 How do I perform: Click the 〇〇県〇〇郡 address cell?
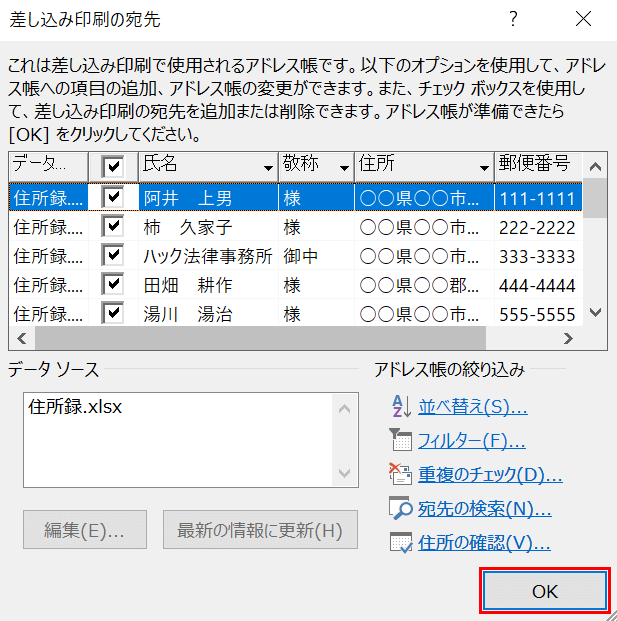(x=424, y=285)
